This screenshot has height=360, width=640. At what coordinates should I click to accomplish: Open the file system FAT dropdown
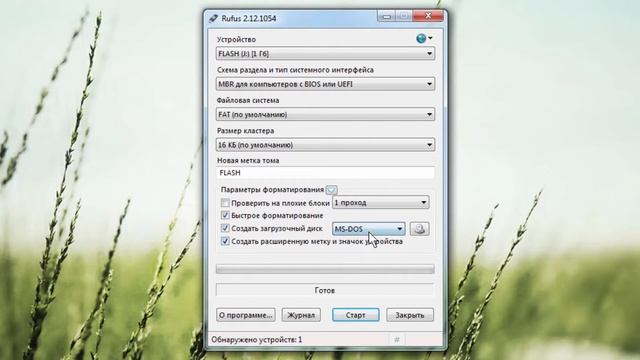[x=325, y=114]
